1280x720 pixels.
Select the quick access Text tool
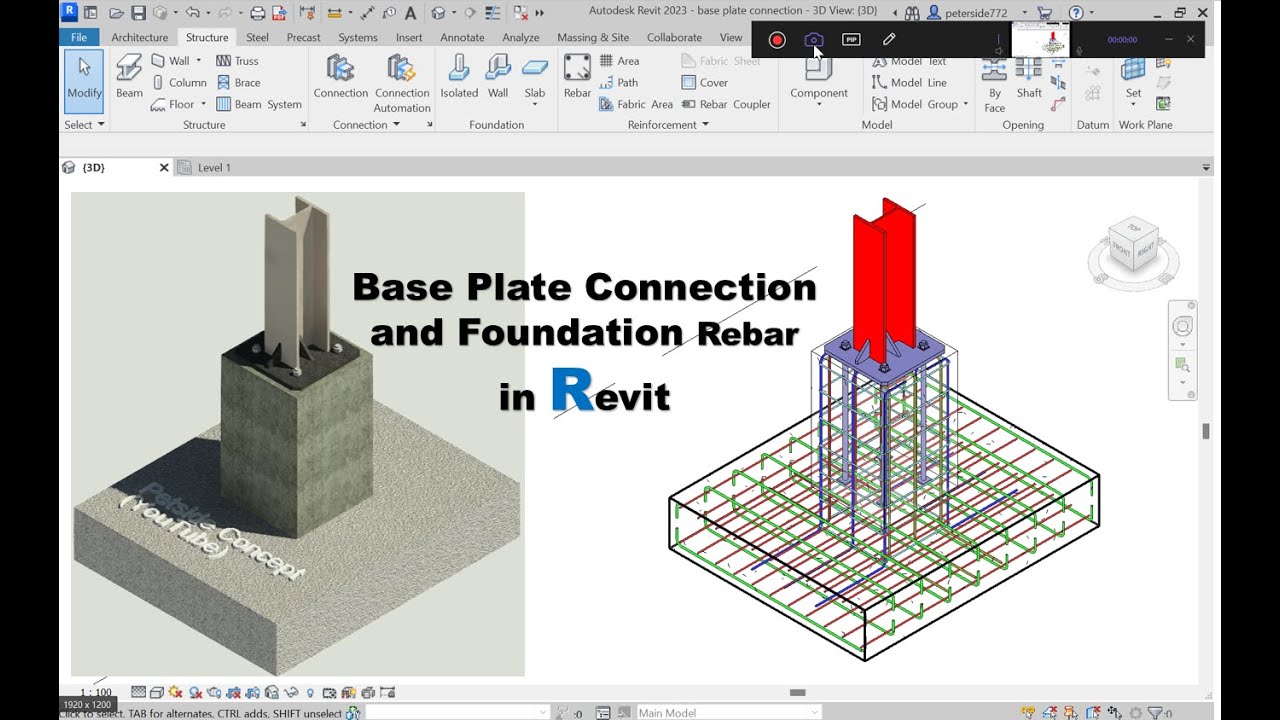pyautogui.click(x=413, y=13)
